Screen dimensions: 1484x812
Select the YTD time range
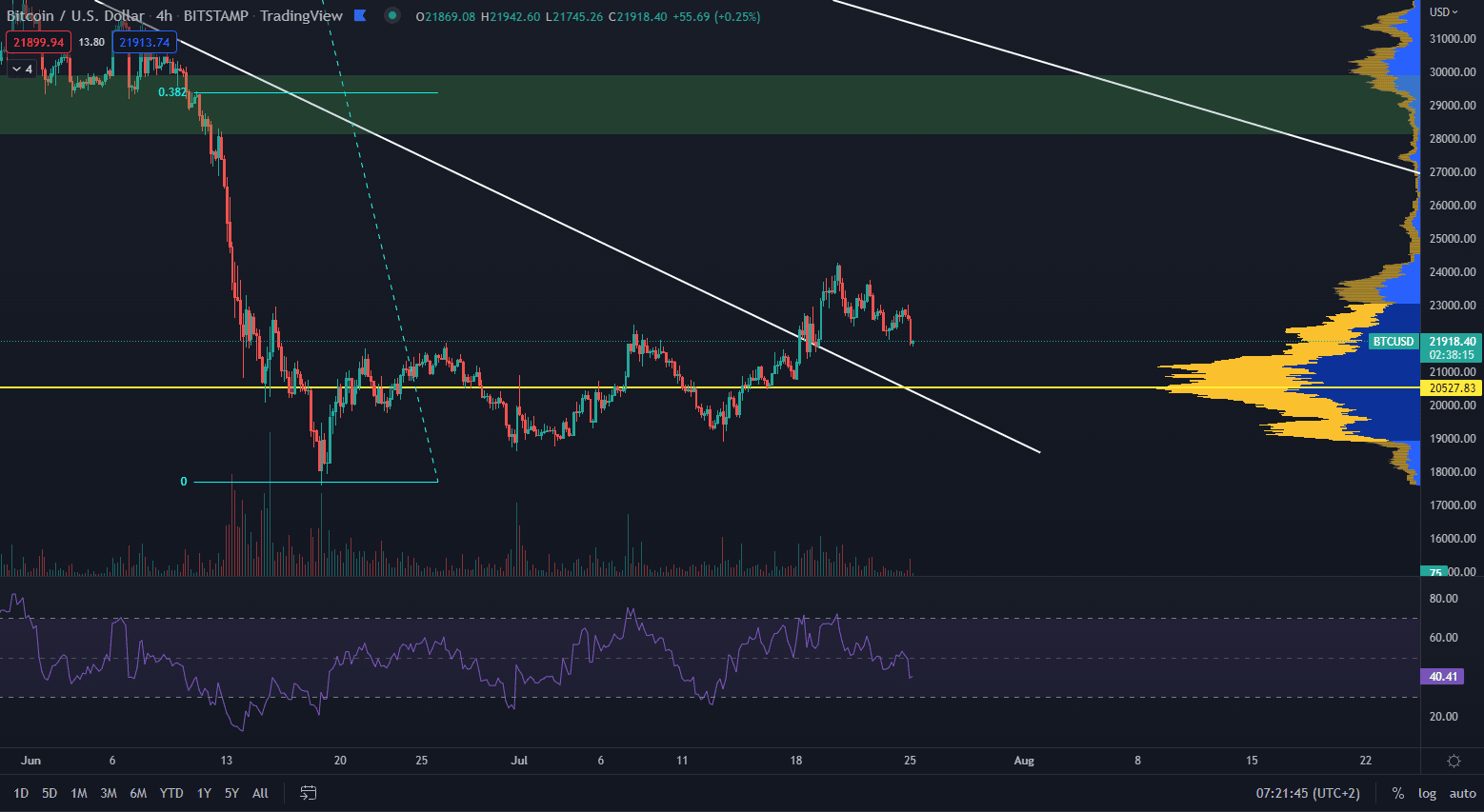point(171,793)
